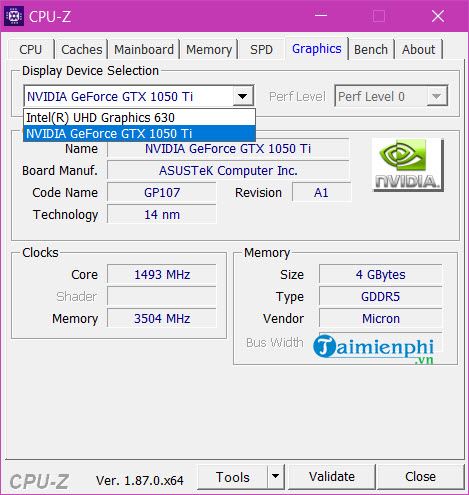
Task: Click the Vendor label in Memory group
Action: [283, 319]
